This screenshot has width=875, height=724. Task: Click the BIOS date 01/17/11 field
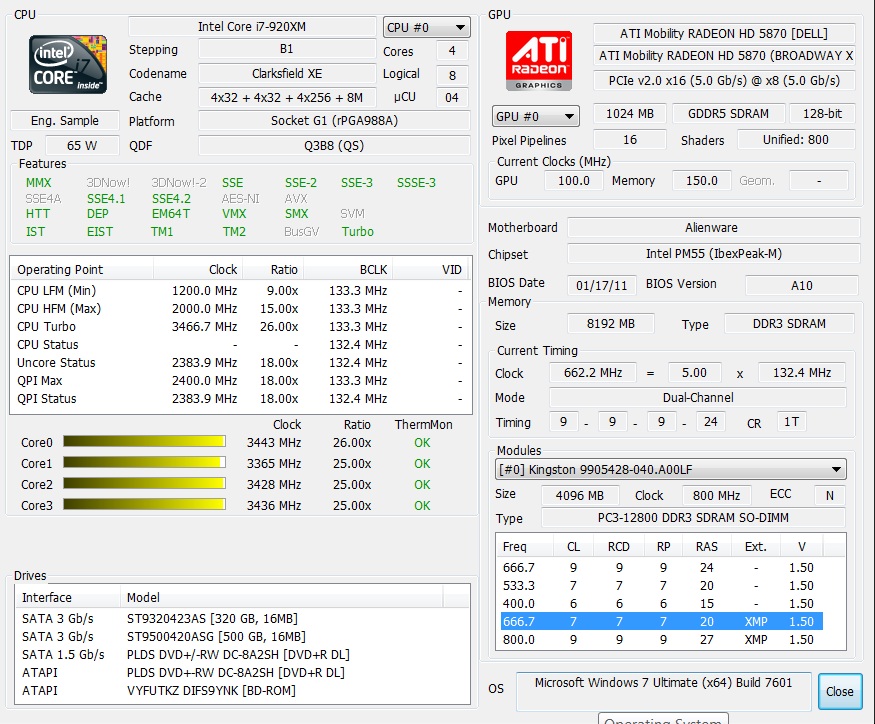pyautogui.click(x=602, y=285)
